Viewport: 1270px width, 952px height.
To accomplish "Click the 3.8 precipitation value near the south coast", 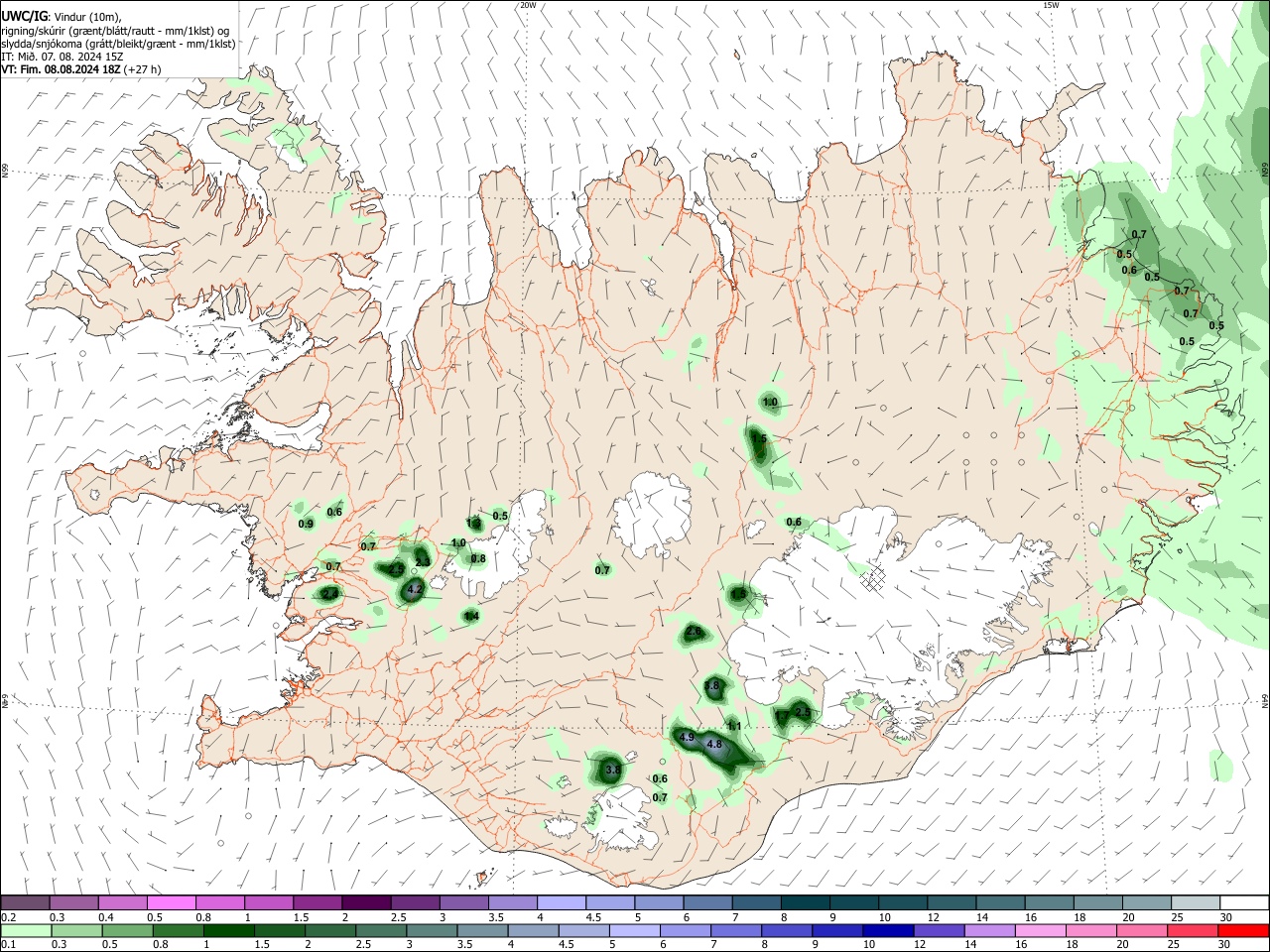I will click(612, 770).
